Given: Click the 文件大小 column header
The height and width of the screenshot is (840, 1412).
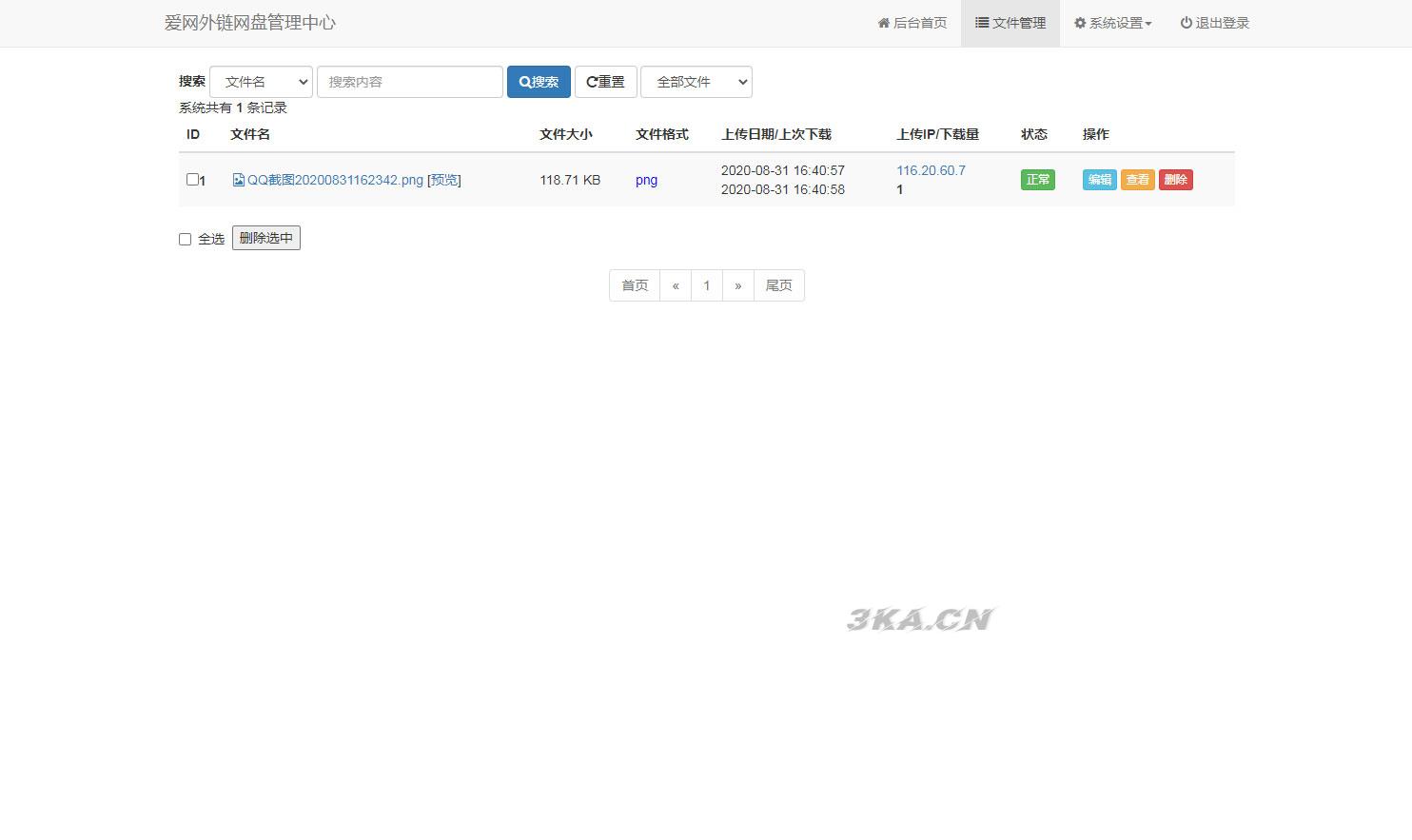Looking at the screenshot, I should [566, 134].
